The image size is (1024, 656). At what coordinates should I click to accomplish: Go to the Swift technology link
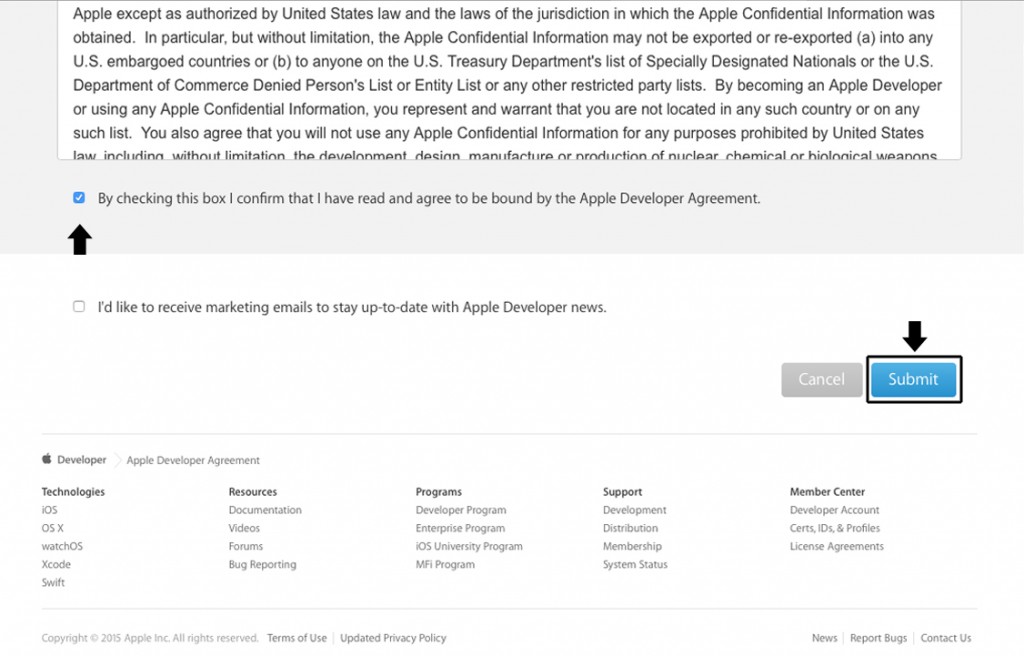coord(53,583)
